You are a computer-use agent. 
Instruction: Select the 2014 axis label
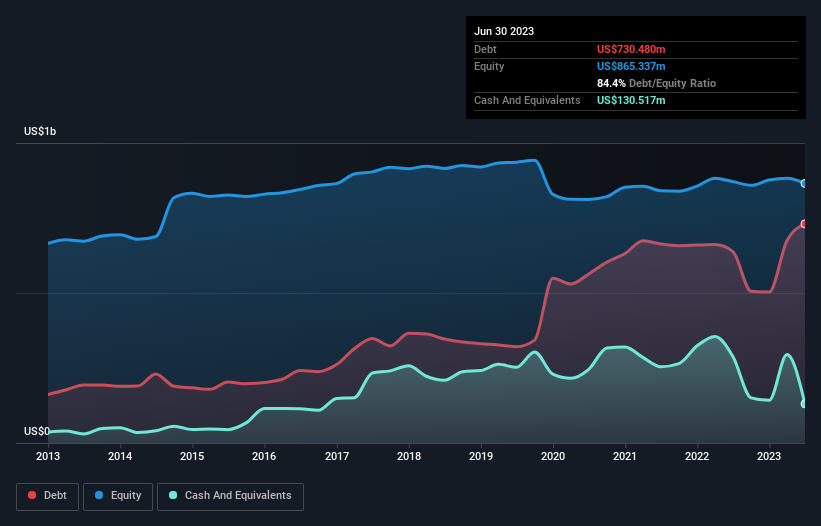click(x=120, y=456)
